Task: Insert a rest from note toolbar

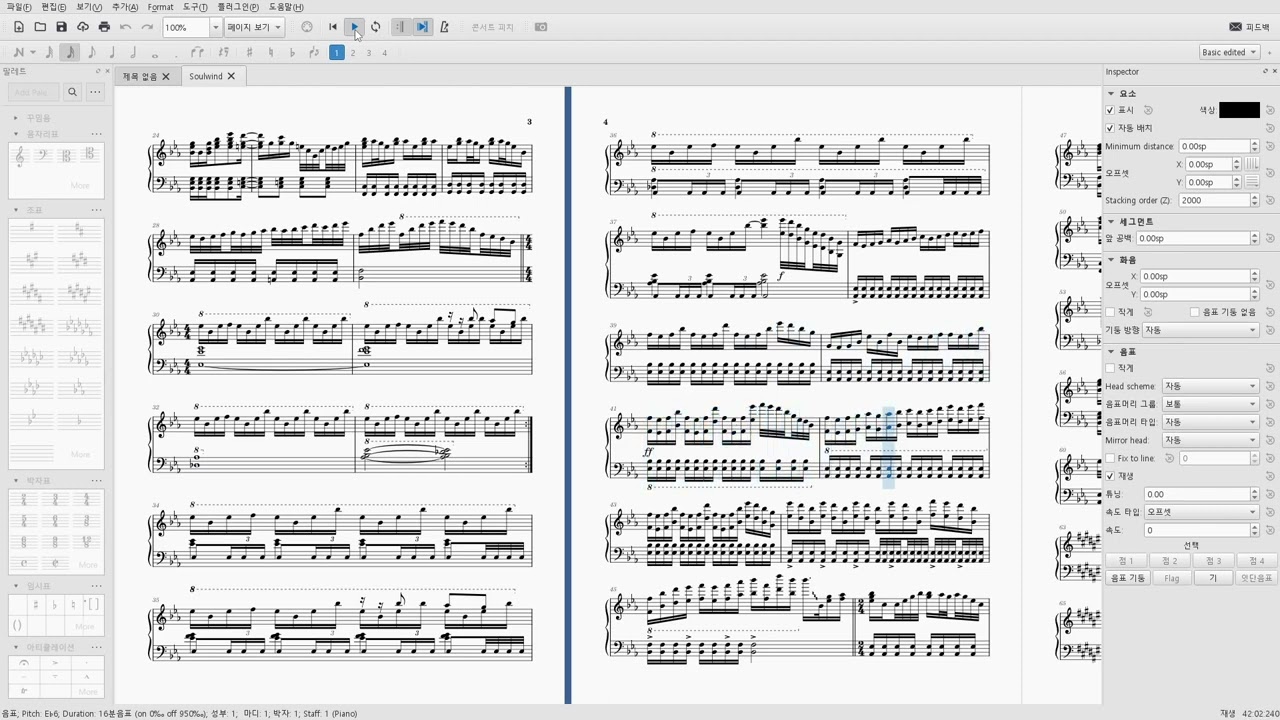Action: [x=223, y=52]
